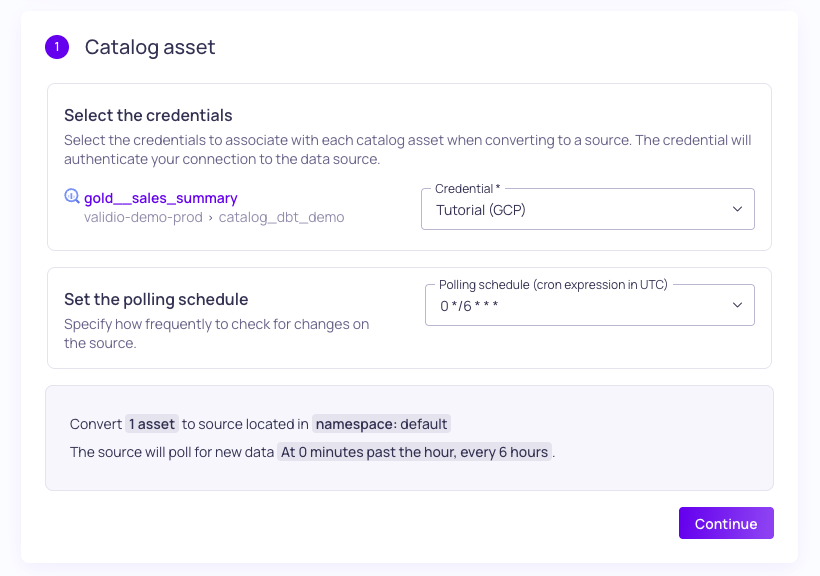Click the purple step 1 circle

tap(57, 47)
